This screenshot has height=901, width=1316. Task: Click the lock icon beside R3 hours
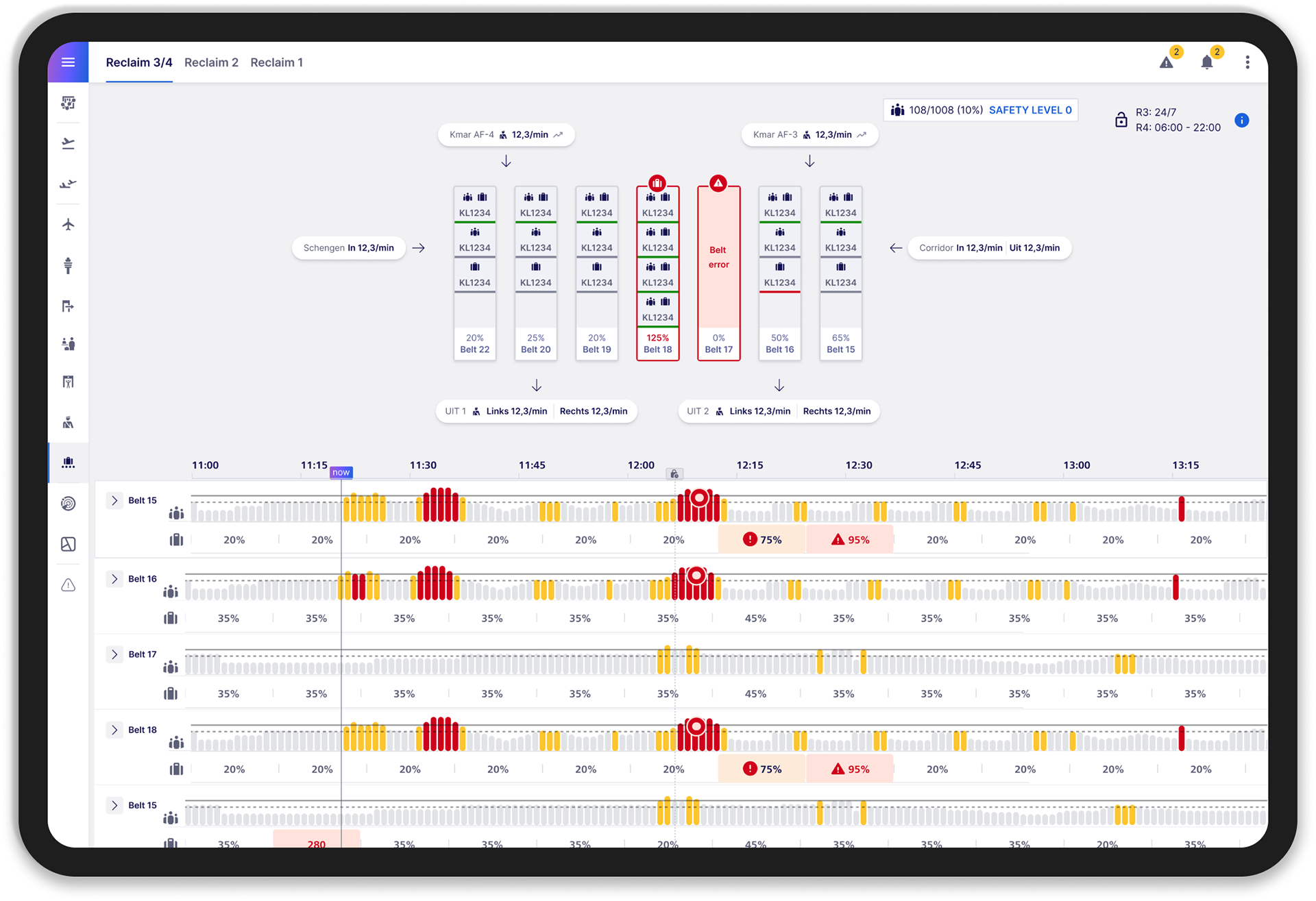[1121, 120]
